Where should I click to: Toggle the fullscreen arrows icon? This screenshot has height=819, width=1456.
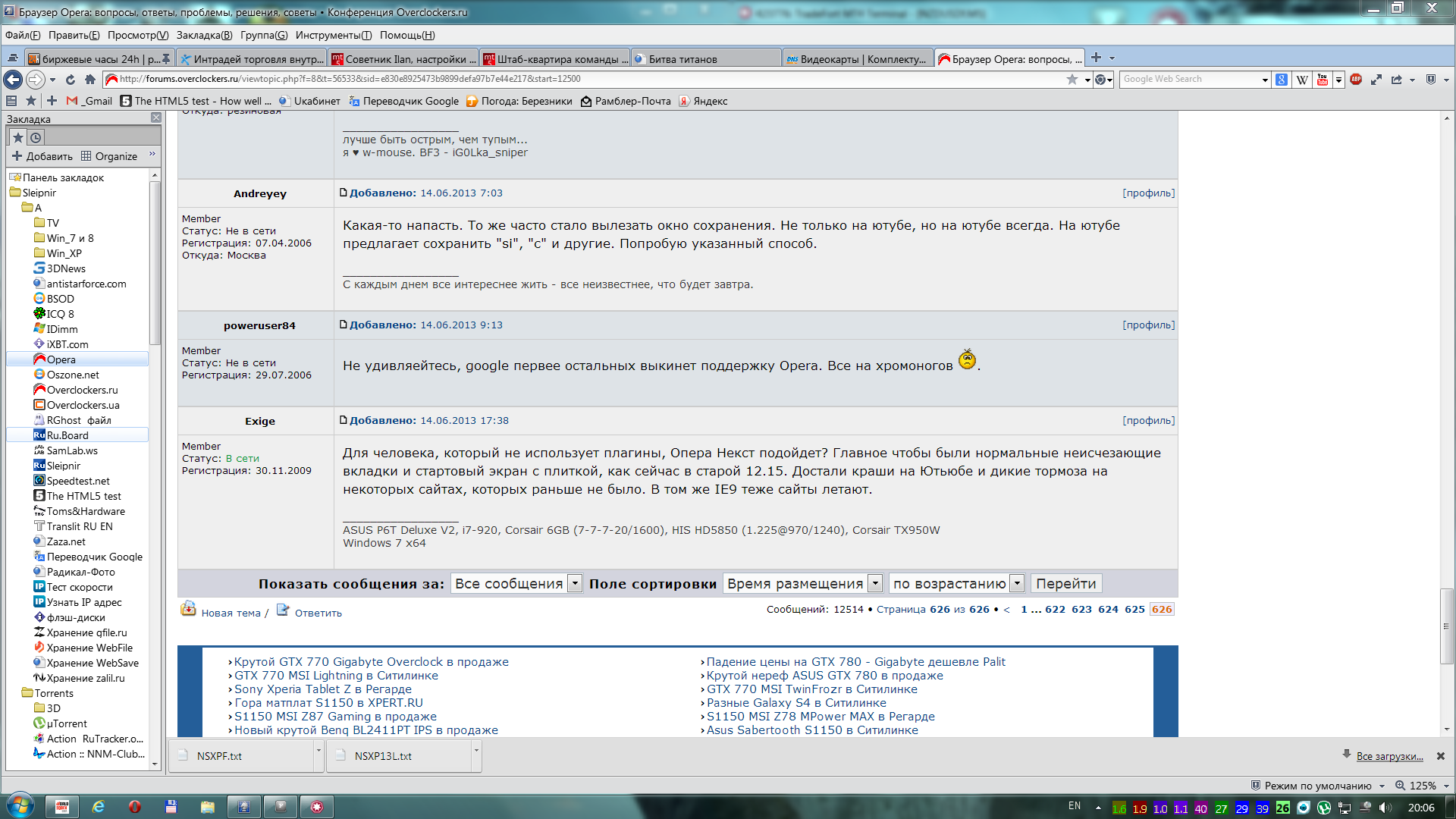pos(1376,79)
